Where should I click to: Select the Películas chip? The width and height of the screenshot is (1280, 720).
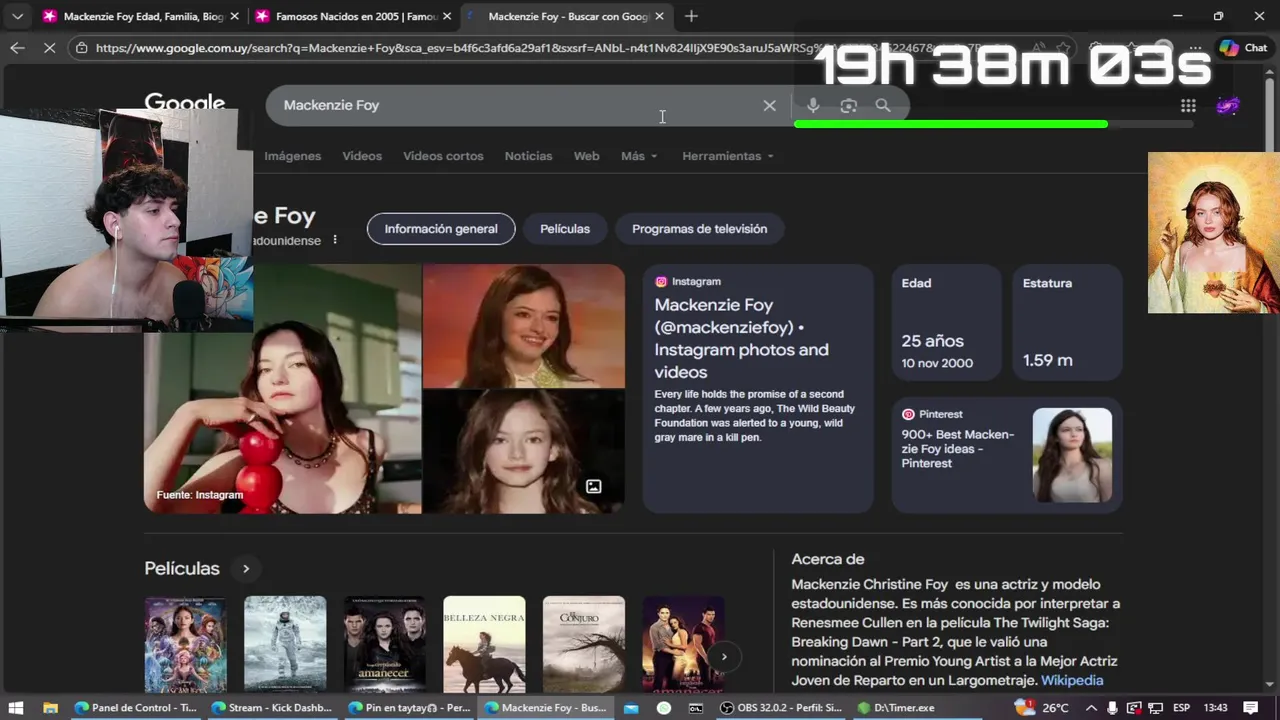pos(565,229)
